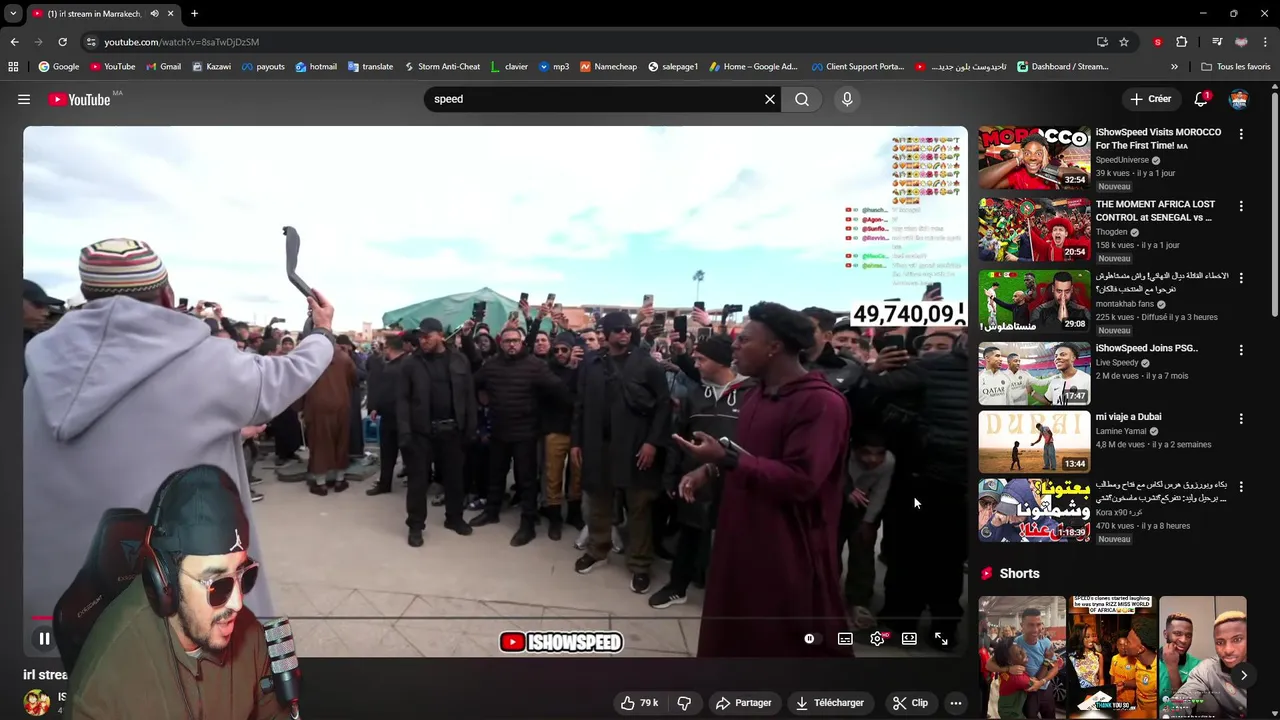Viewport: 1280px width, 720px height.
Task: Open the Gmail bookmark
Action: 164,67
